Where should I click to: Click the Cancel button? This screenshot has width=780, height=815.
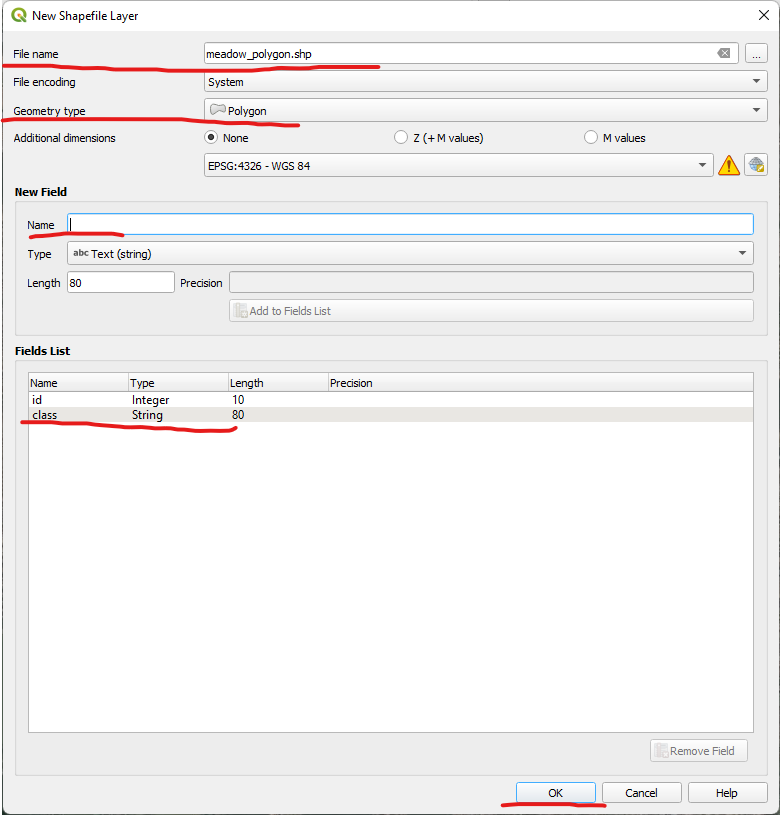pos(641,793)
